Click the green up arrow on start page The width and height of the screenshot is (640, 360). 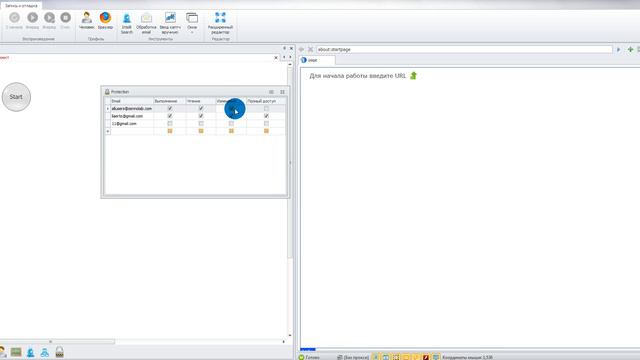pyautogui.click(x=413, y=76)
